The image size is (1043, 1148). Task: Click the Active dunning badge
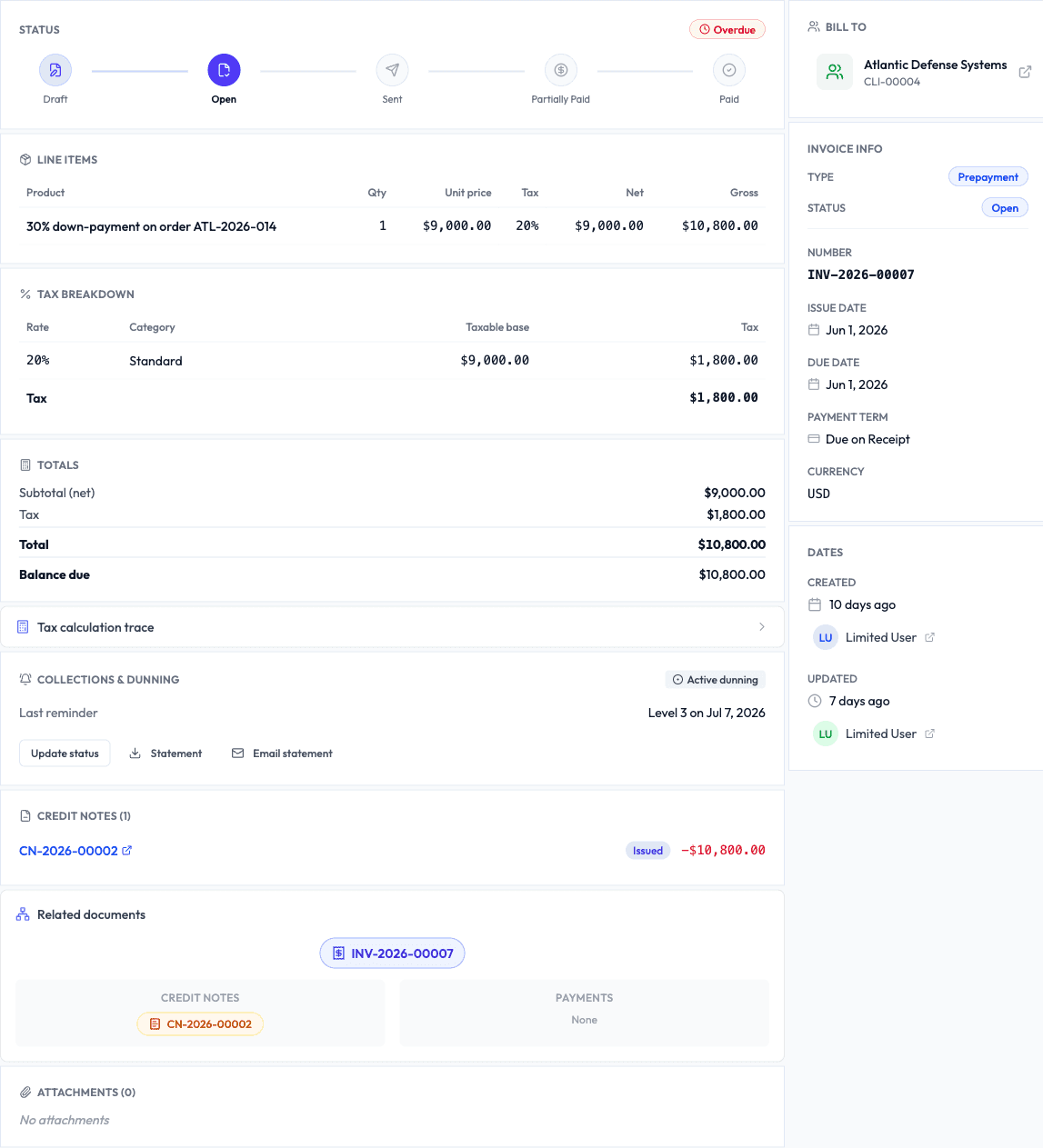click(715, 680)
